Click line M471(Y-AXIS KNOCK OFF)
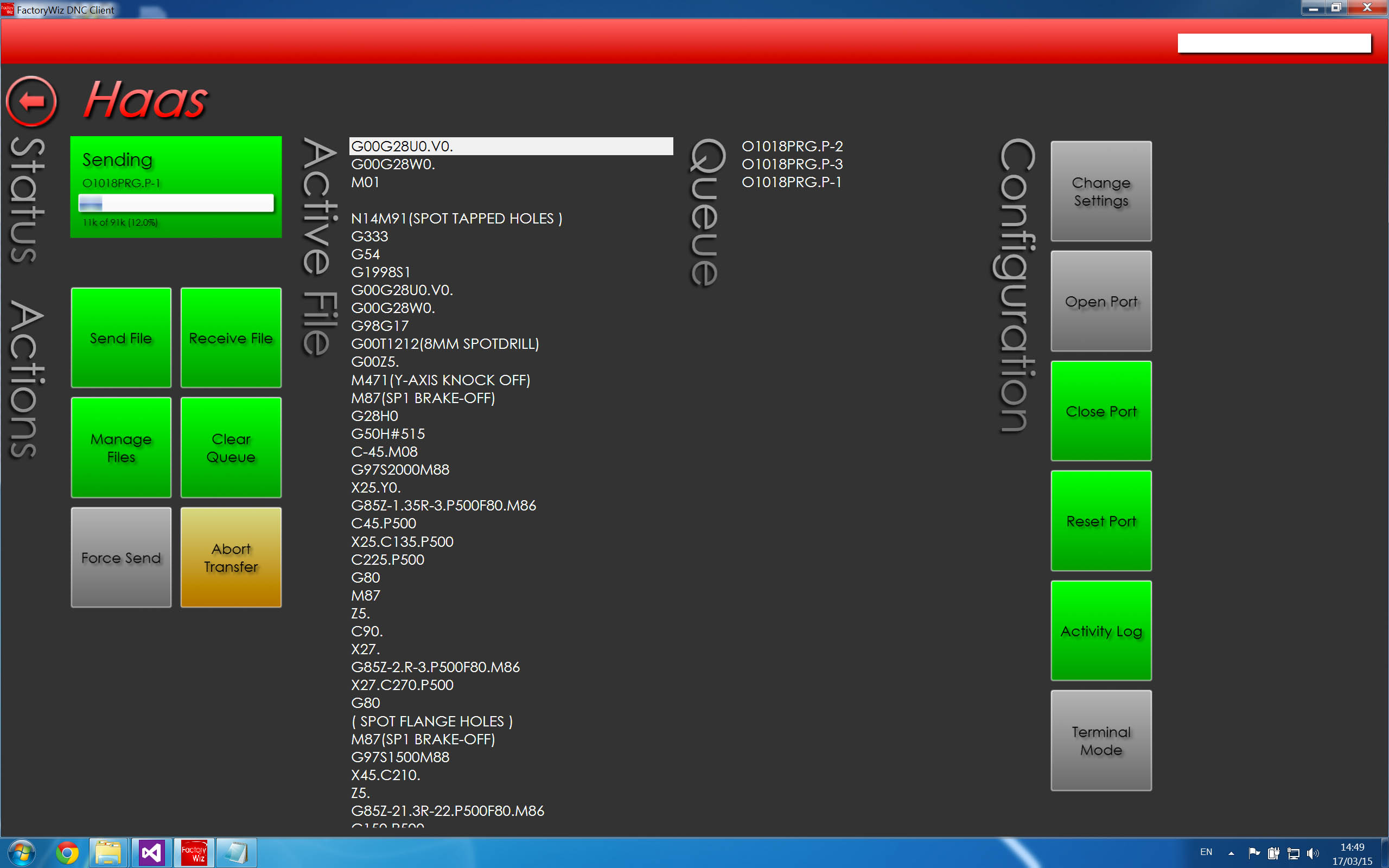 (x=440, y=380)
